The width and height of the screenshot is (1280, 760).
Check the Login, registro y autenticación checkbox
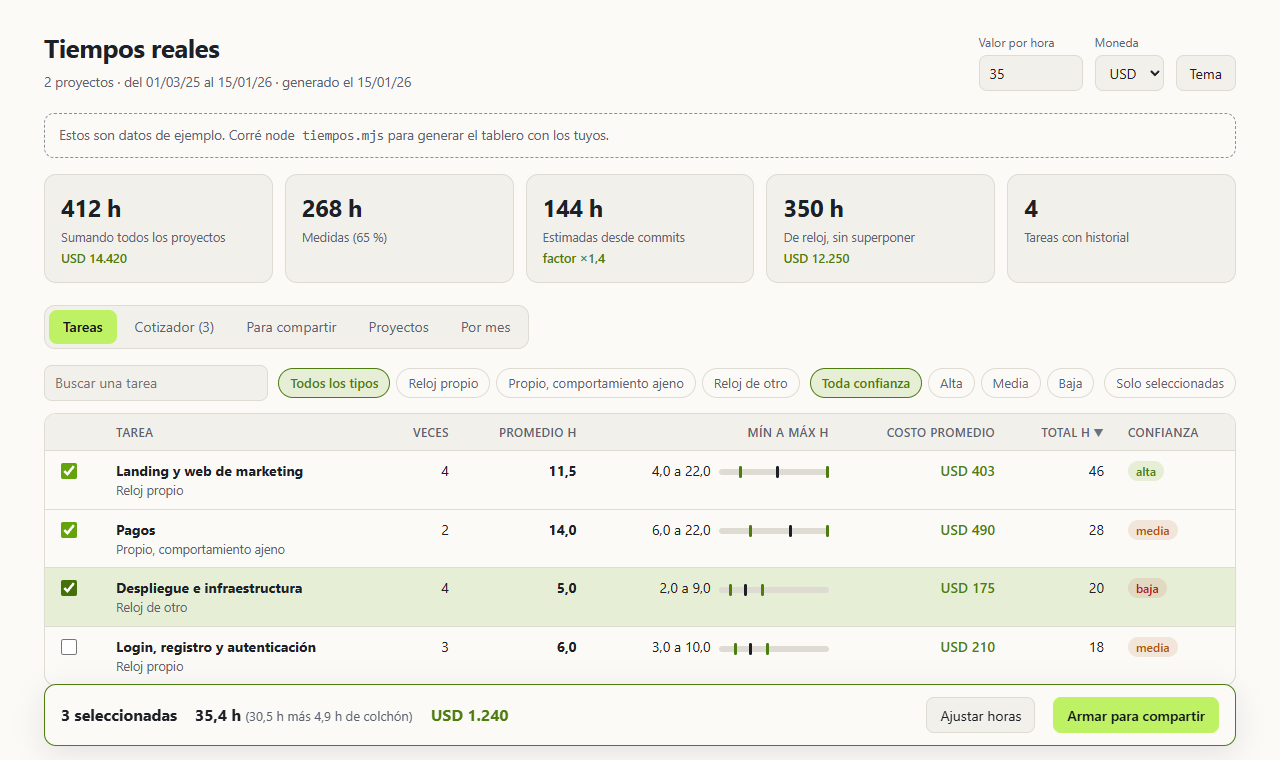tap(69, 647)
